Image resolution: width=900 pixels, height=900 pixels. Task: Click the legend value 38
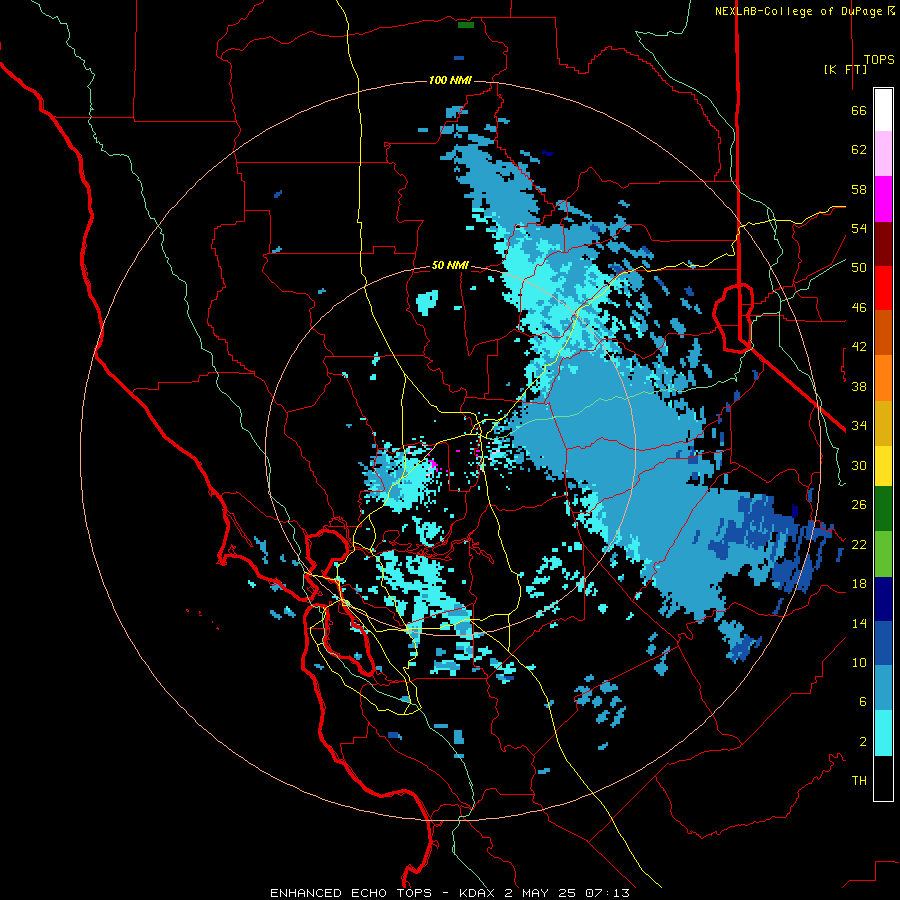pyautogui.click(x=859, y=387)
